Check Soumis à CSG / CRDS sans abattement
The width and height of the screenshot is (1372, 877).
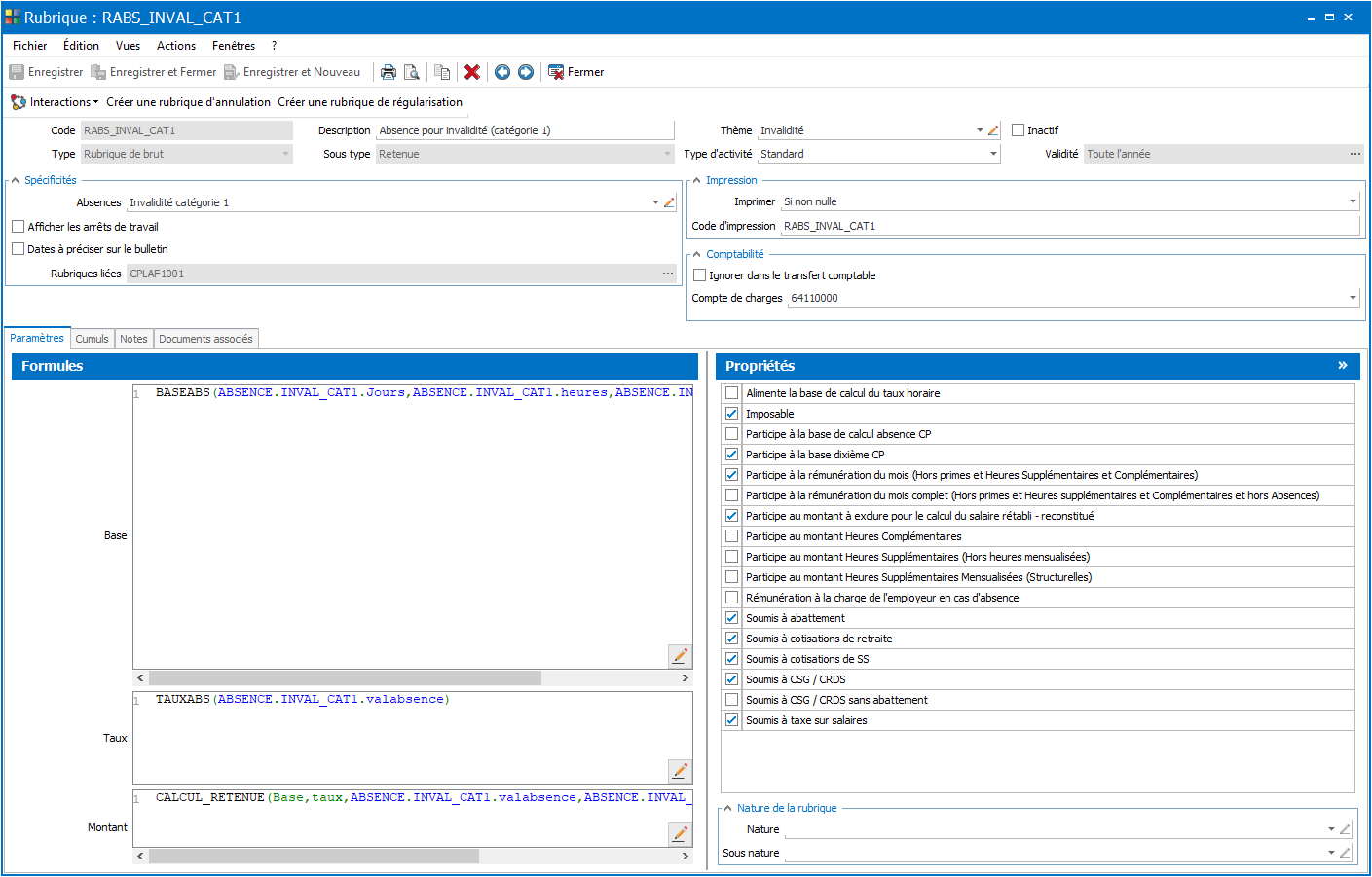point(731,700)
